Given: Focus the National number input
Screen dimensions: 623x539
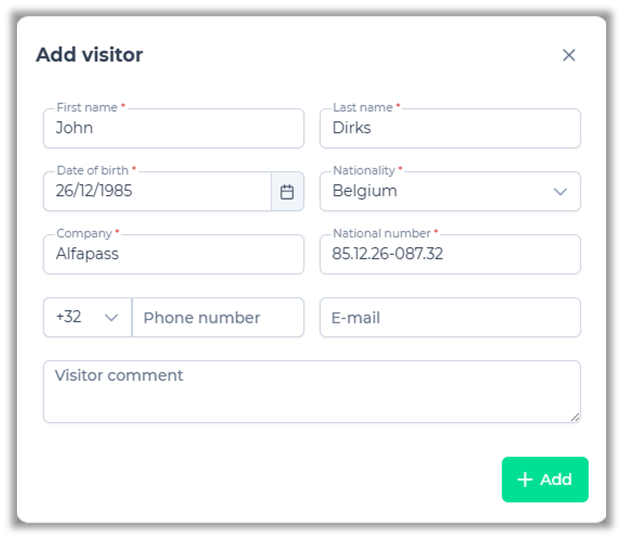Looking at the screenshot, I should [450, 255].
